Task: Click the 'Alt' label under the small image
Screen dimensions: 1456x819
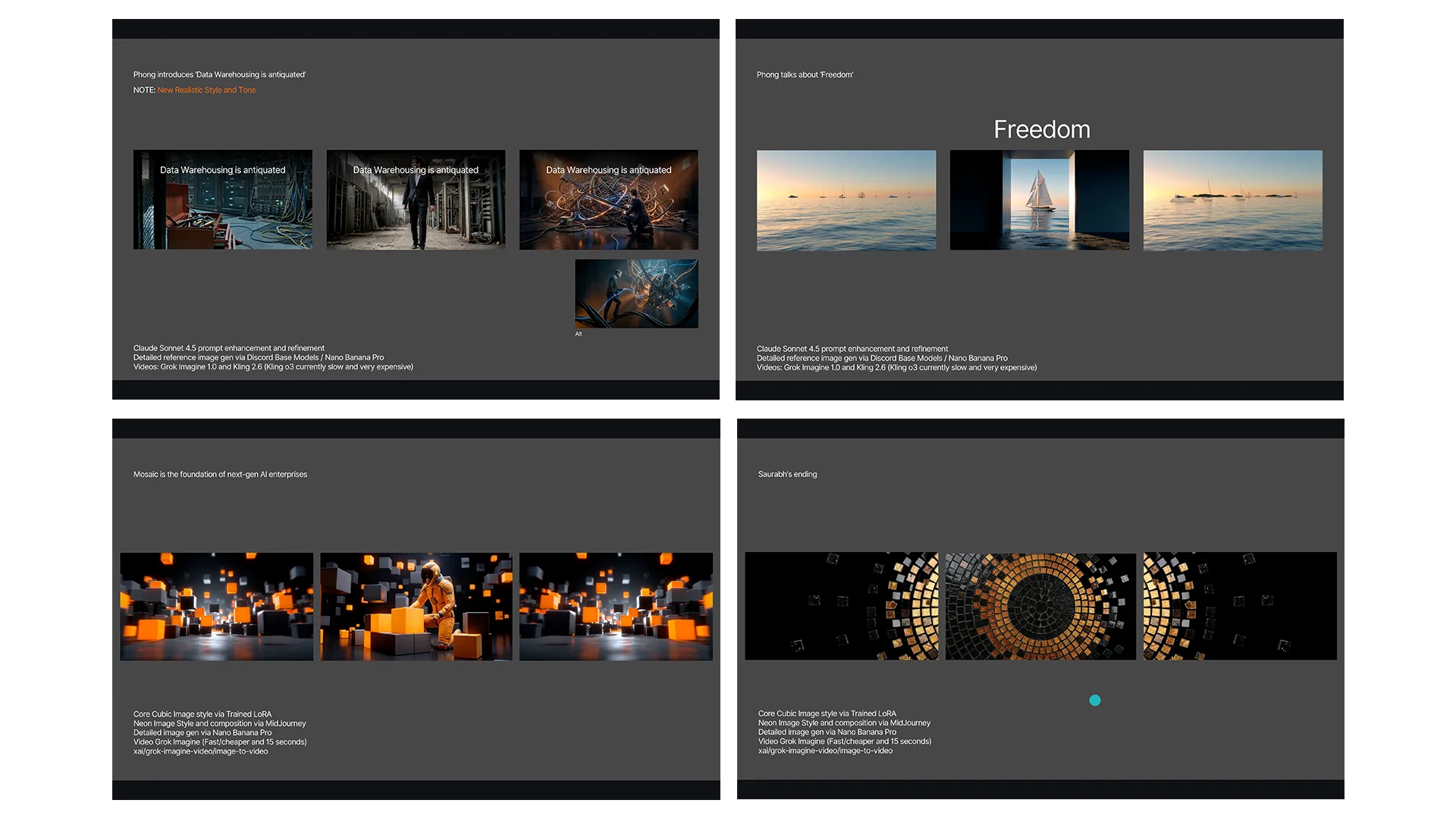Action: (x=579, y=334)
